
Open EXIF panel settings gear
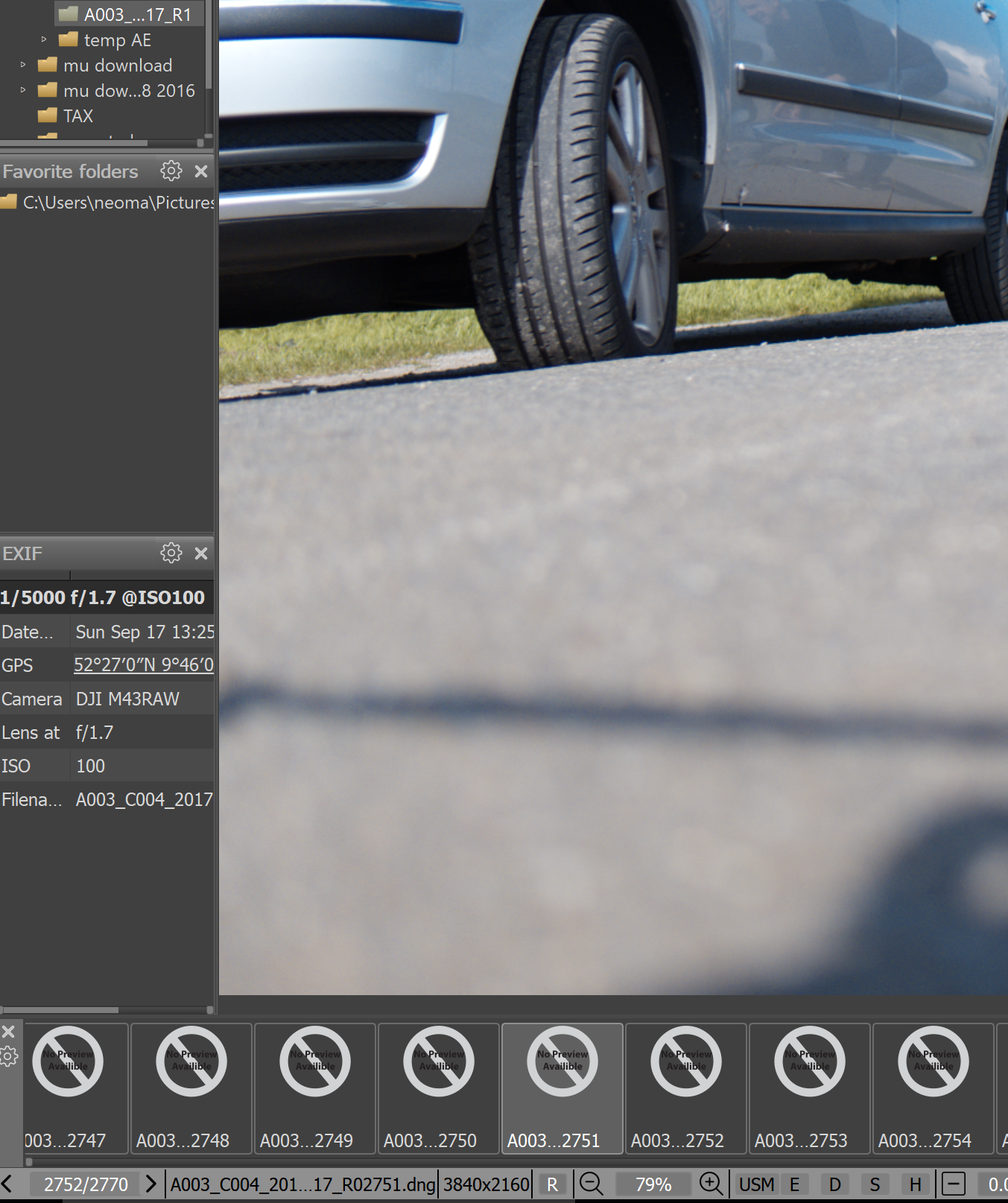(x=171, y=553)
